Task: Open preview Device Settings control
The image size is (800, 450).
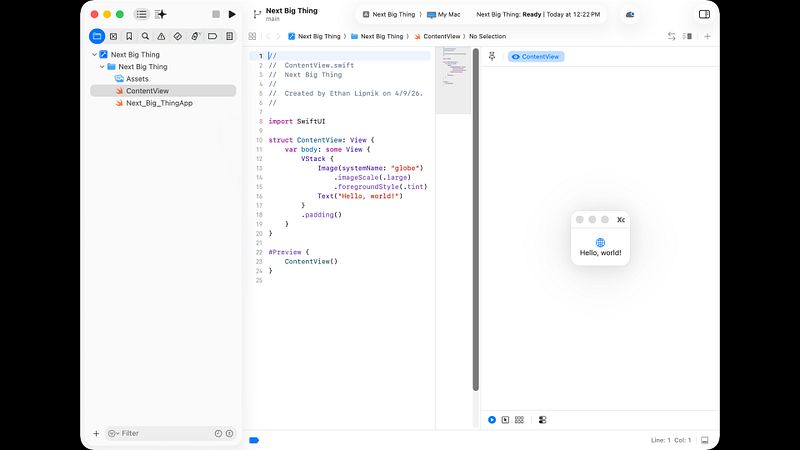Action: (542, 420)
